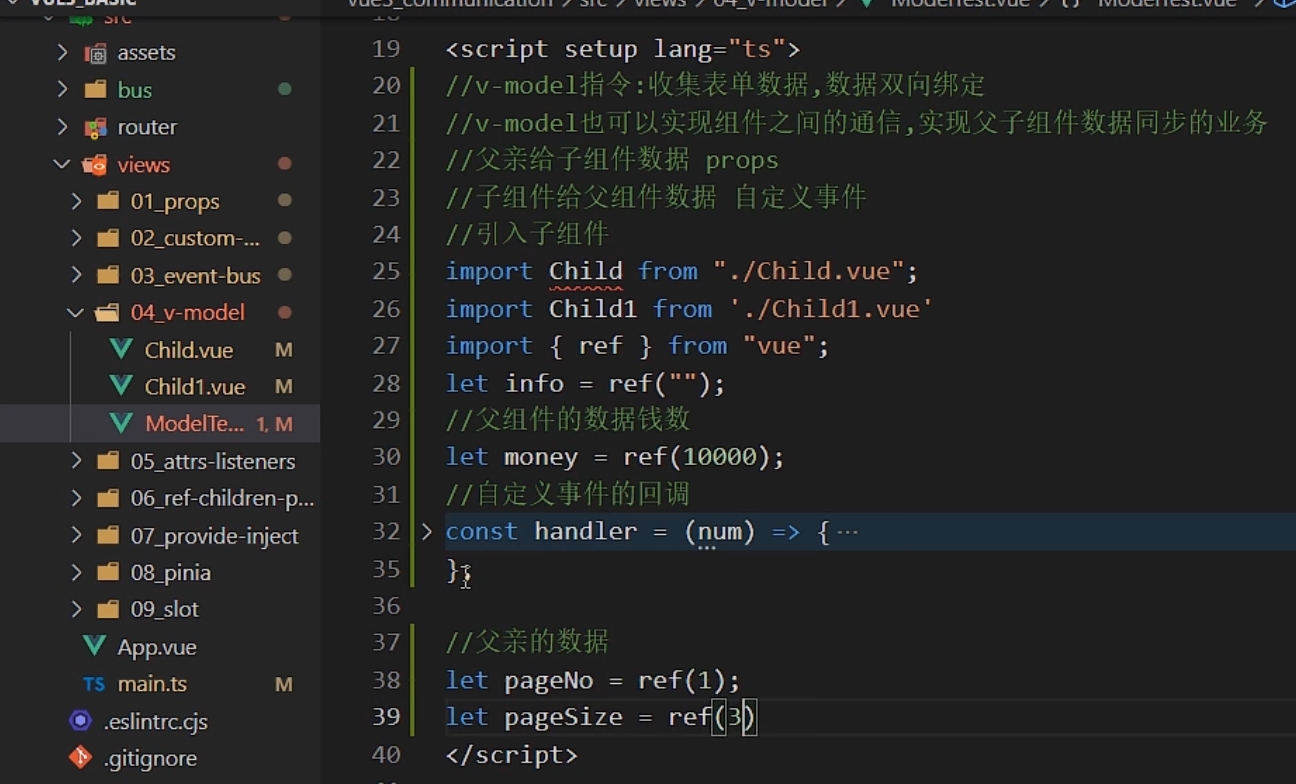Viewport: 1296px width, 784px height.
Task: Open .gitignore from the file tree
Action: click(150, 758)
